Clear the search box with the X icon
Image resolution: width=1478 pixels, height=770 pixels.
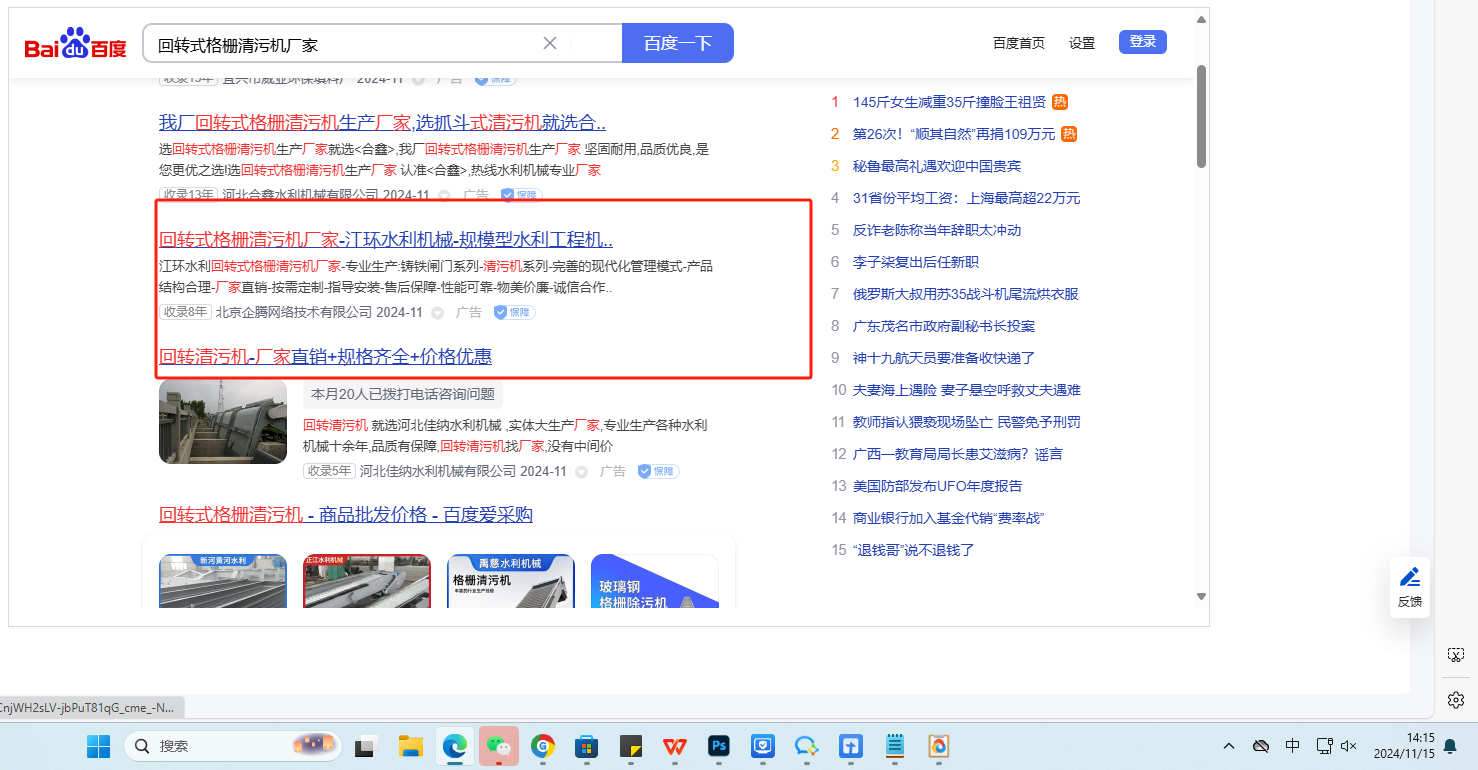[550, 43]
